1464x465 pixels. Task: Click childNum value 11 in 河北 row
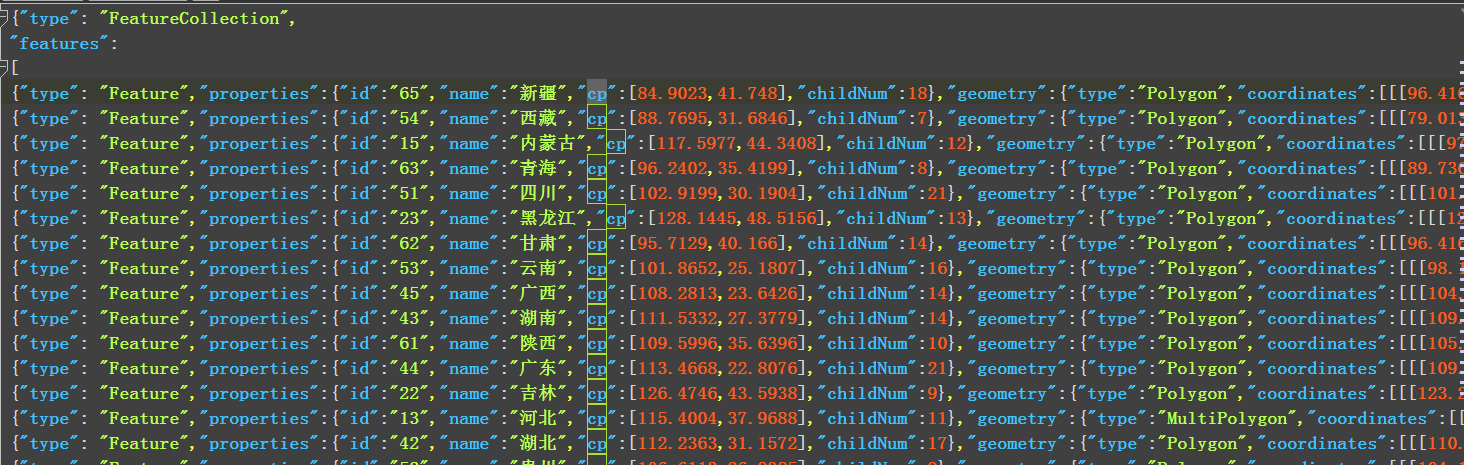tap(937, 418)
